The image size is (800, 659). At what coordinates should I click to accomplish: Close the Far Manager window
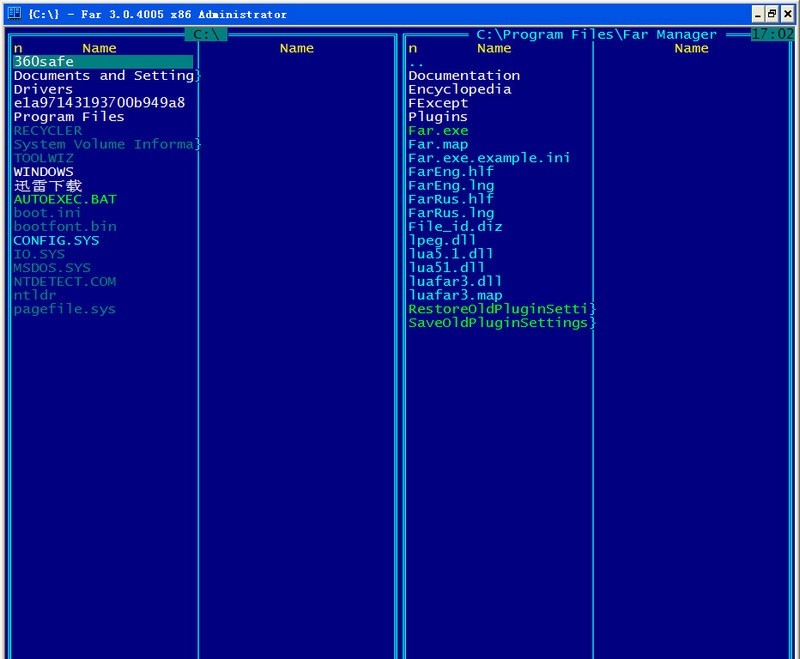click(x=787, y=14)
